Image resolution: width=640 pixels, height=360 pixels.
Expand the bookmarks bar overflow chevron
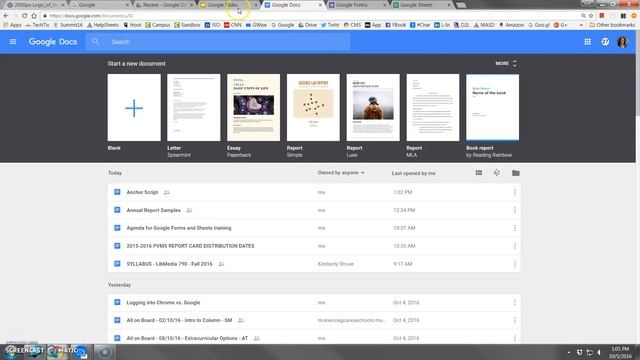(581, 25)
